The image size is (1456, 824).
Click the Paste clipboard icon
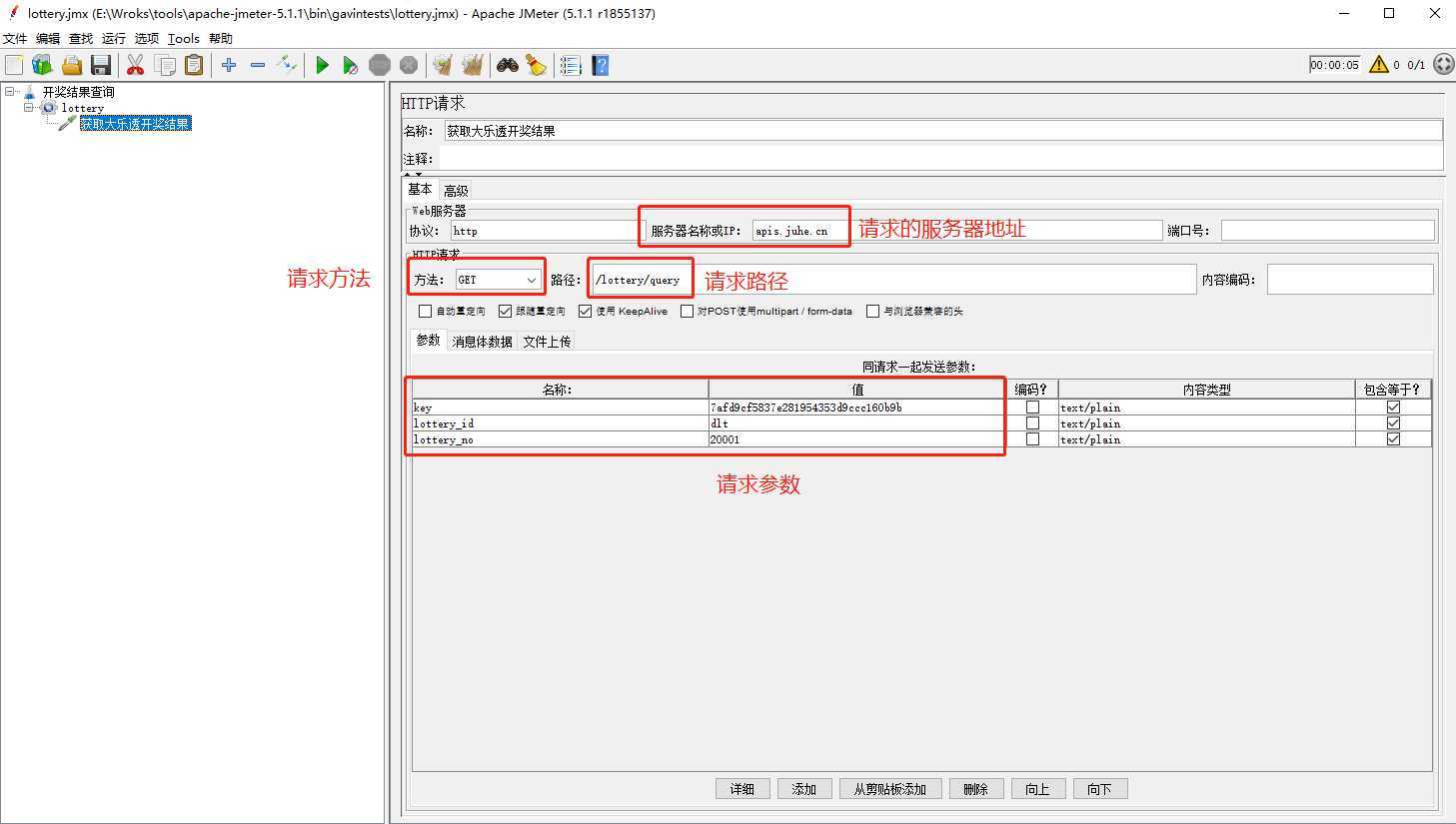click(x=194, y=65)
